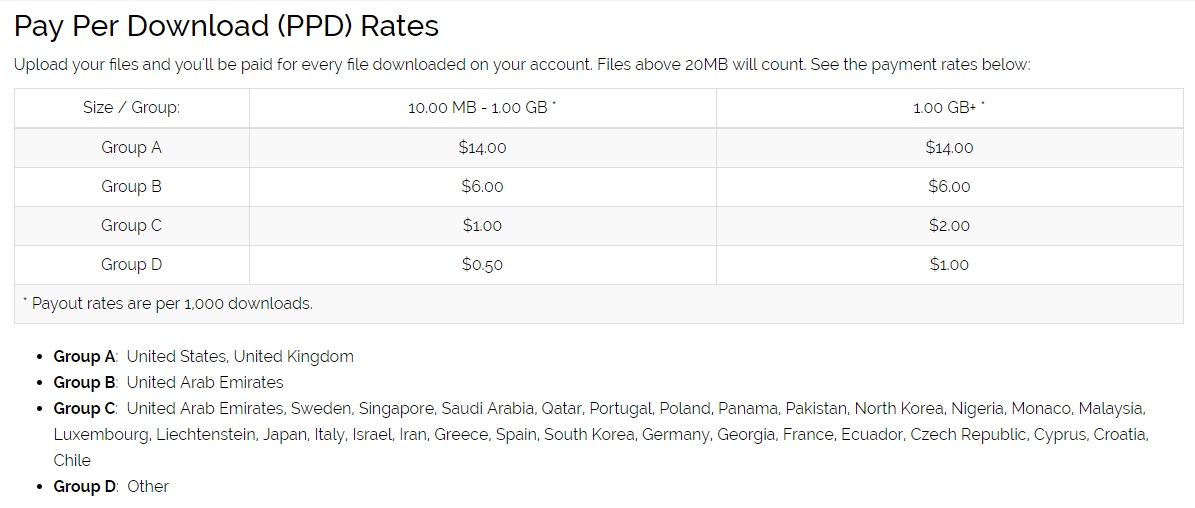Viewport: 1195px width, 508px height.
Task: Click the Group D row label
Action: pyautogui.click(x=131, y=265)
